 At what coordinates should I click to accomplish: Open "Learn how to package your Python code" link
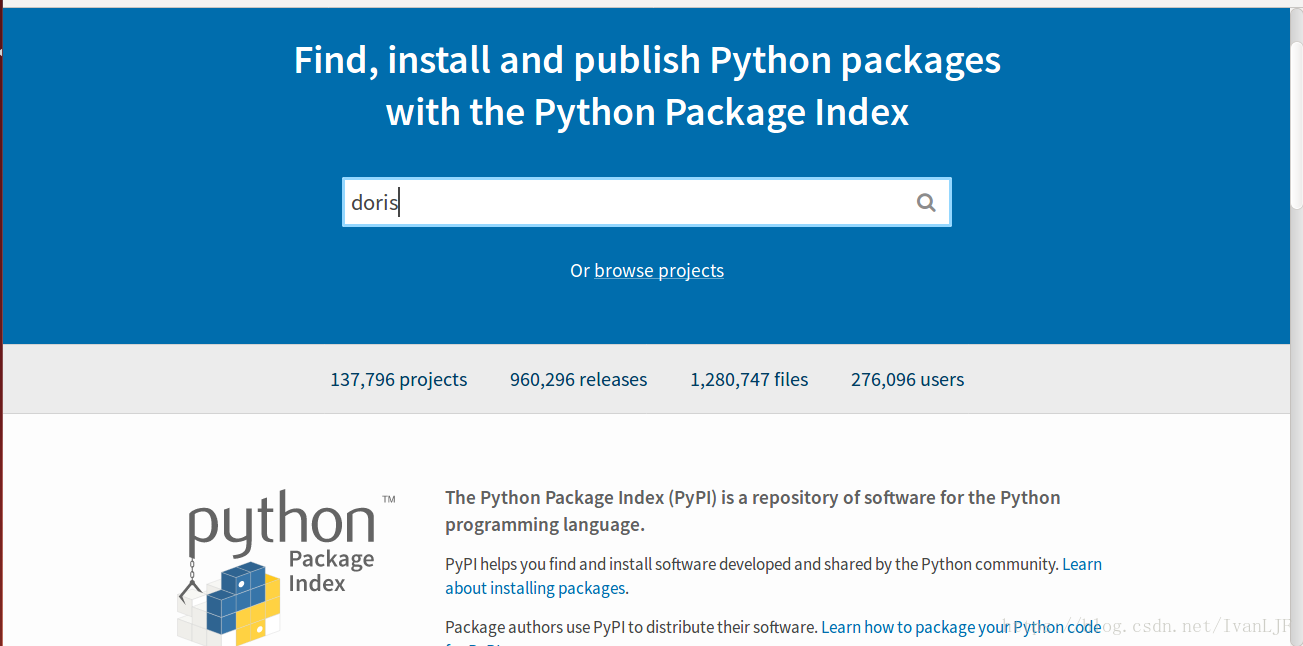(x=961, y=627)
